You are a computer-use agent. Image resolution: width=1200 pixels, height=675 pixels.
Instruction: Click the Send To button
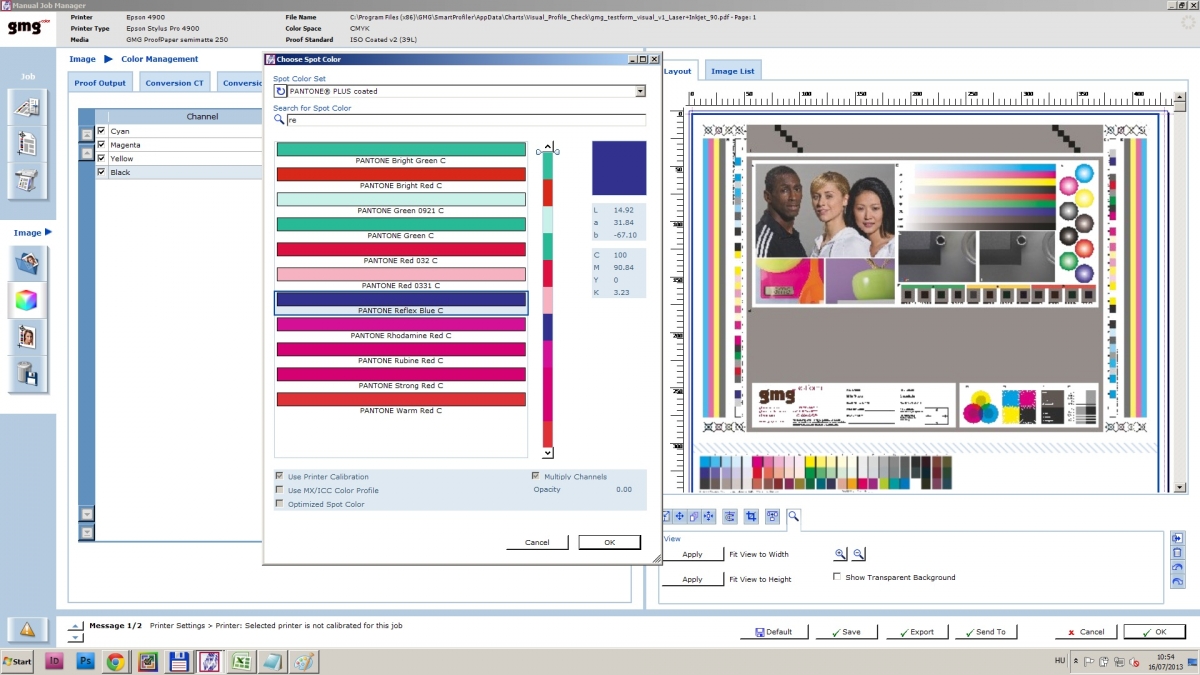pyautogui.click(x=985, y=632)
